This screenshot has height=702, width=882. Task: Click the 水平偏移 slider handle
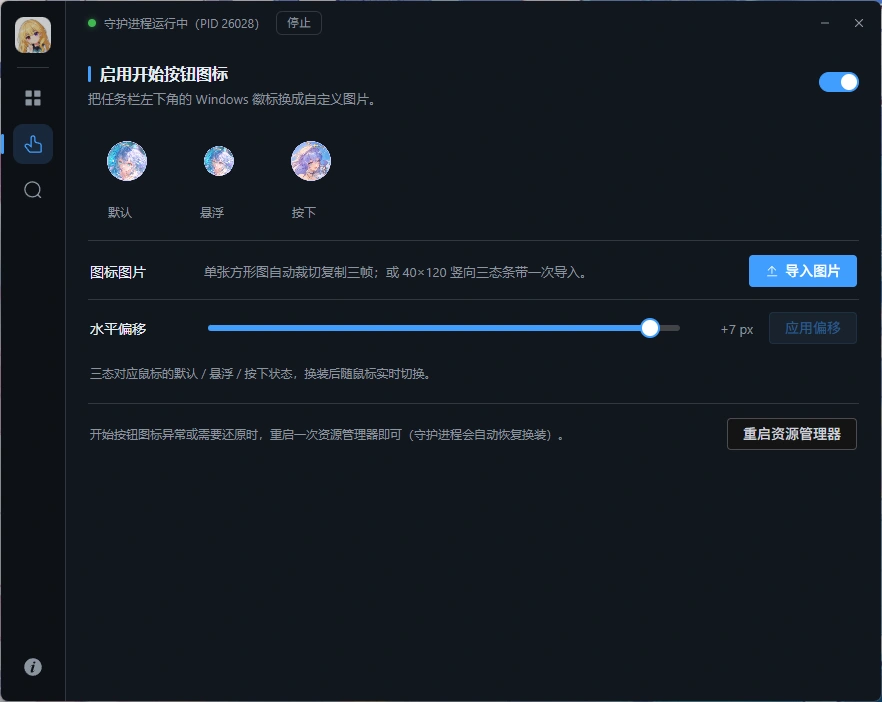coord(650,328)
